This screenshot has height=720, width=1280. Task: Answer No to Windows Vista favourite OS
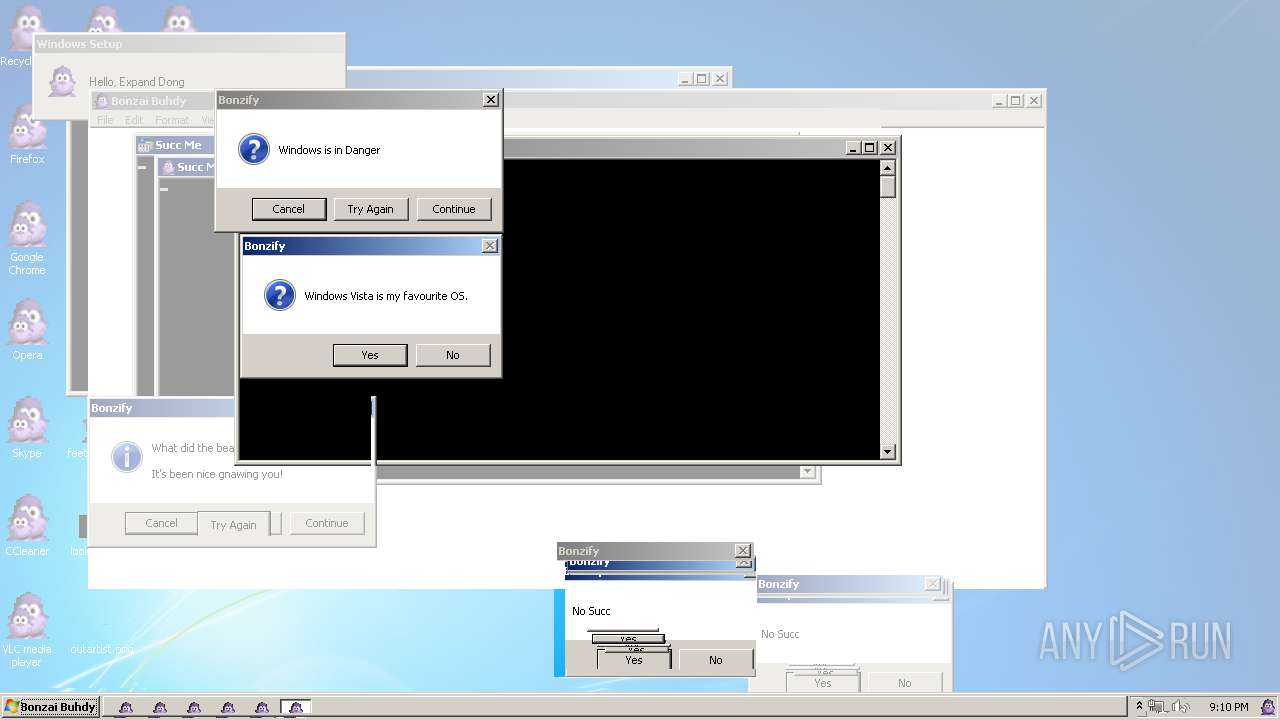click(453, 355)
